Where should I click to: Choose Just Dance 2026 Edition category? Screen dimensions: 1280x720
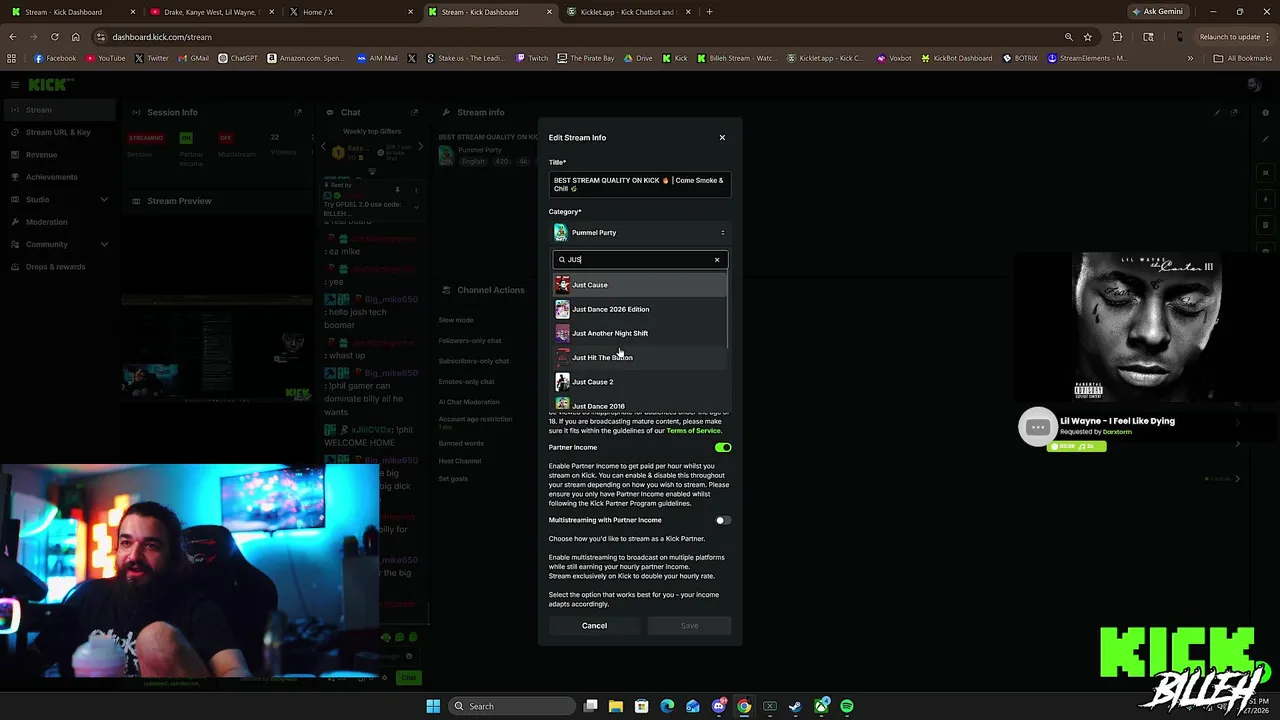tap(640, 309)
